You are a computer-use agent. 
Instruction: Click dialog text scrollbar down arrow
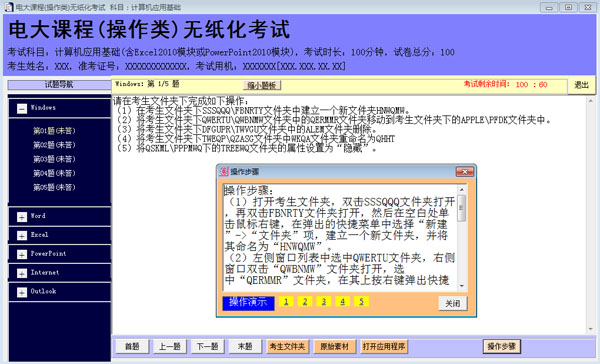tap(462, 286)
